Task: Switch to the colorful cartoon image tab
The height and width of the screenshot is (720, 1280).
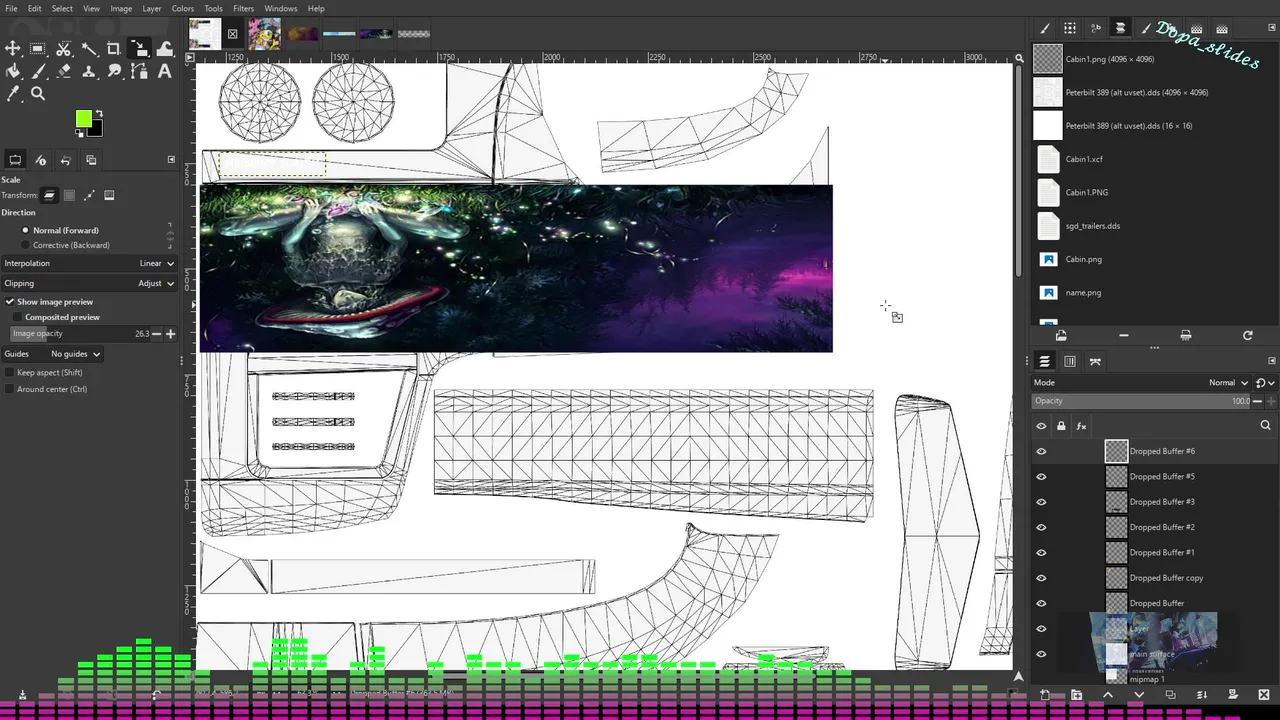Action: (x=265, y=33)
